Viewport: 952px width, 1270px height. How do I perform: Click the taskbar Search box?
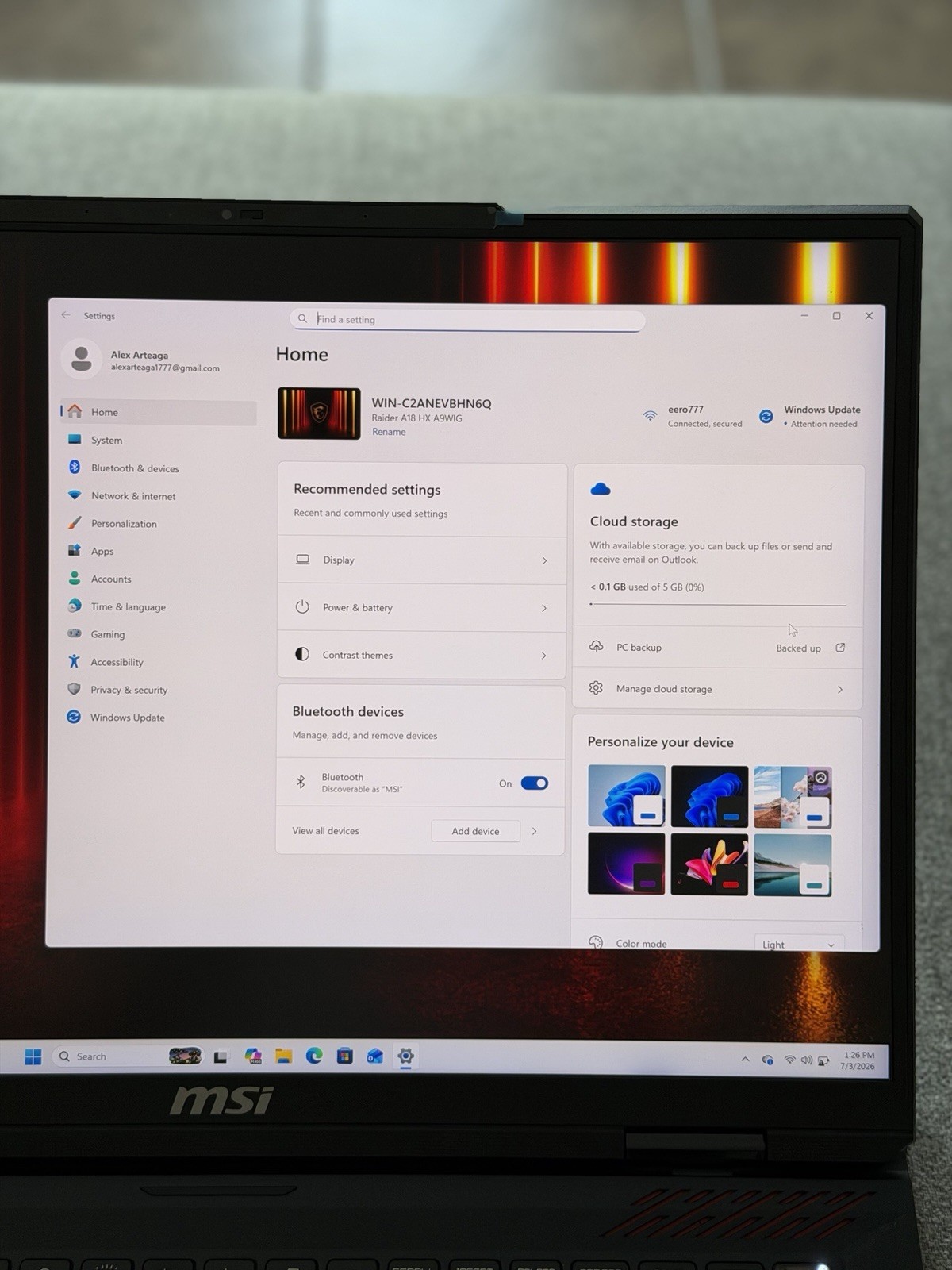coord(127,1056)
